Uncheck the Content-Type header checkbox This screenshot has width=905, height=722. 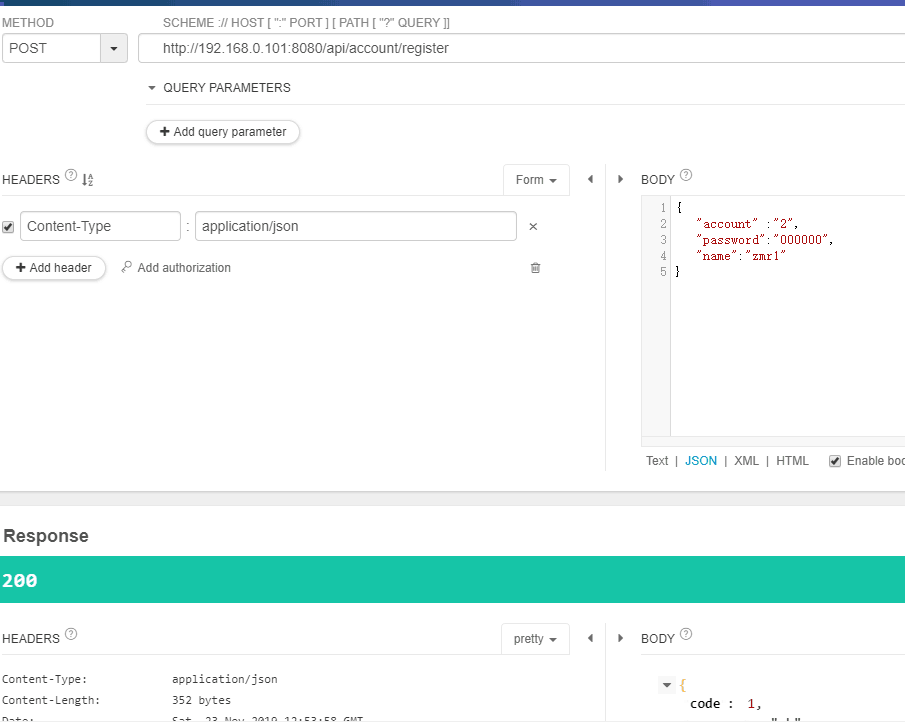point(9,227)
